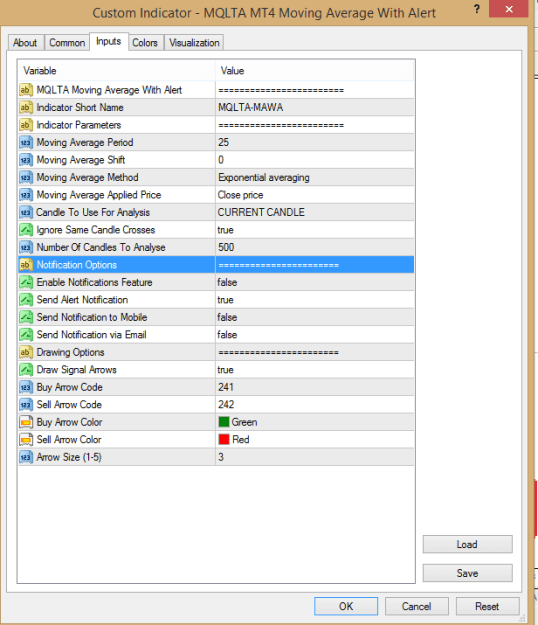538x625 pixels.
Task: Click the integer icon beside Moving Average Shift
Action: (26, 160)
